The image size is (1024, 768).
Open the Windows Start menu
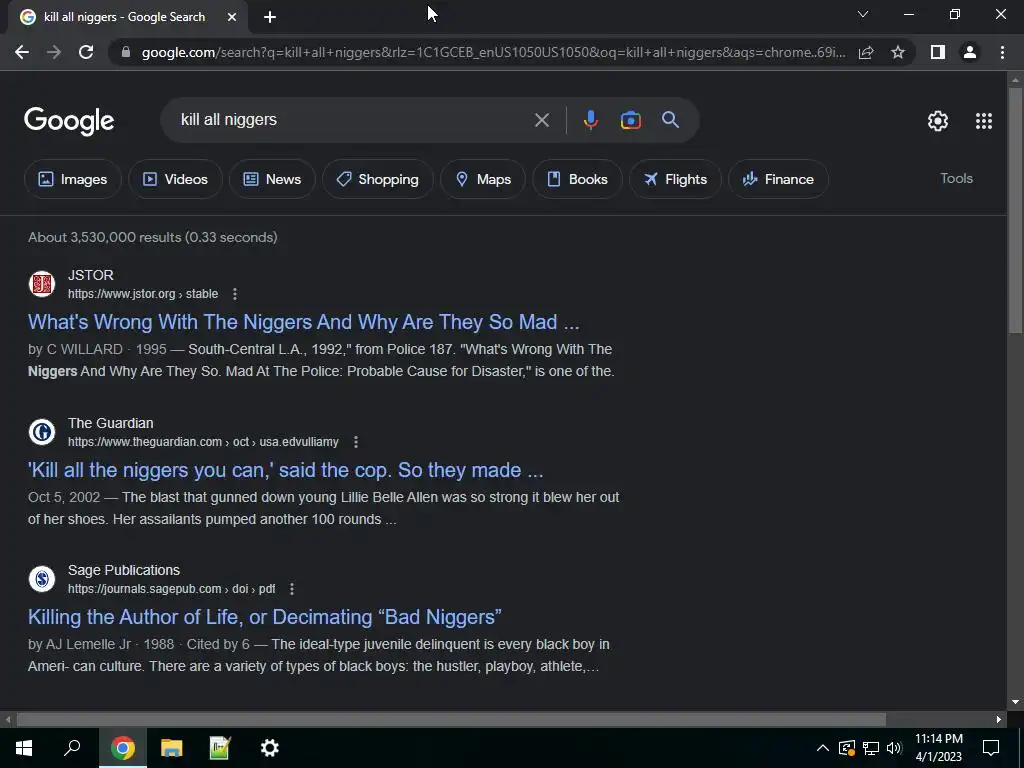[24, 748]
